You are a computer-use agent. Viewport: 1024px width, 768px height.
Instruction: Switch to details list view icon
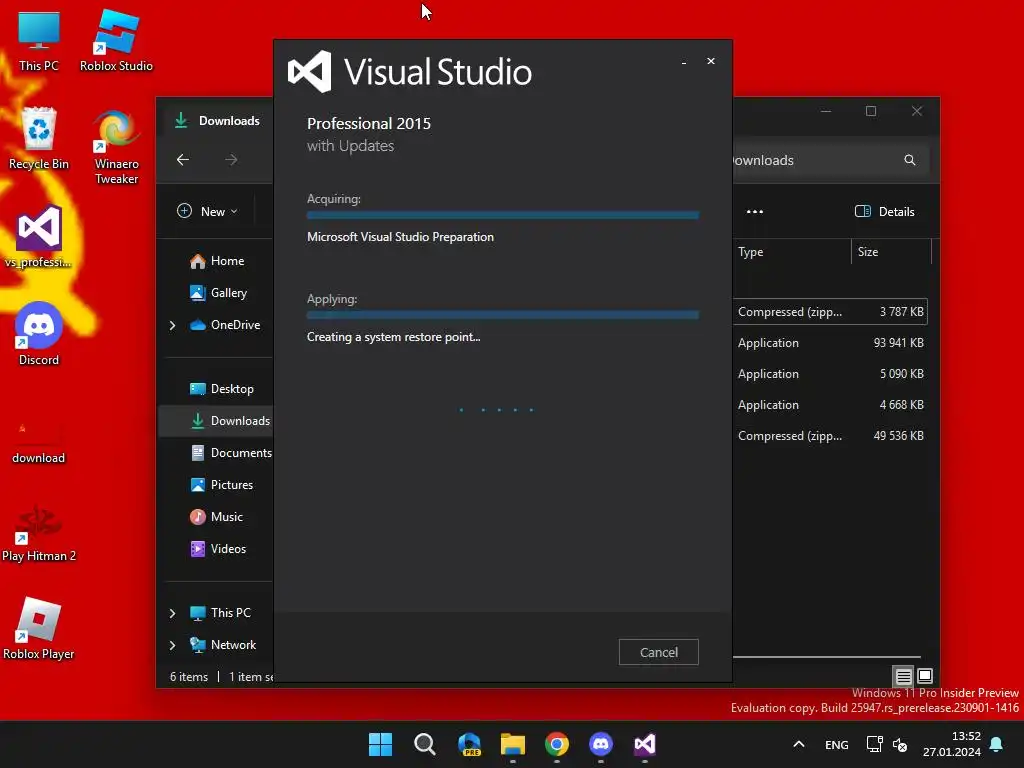point(903,676)
